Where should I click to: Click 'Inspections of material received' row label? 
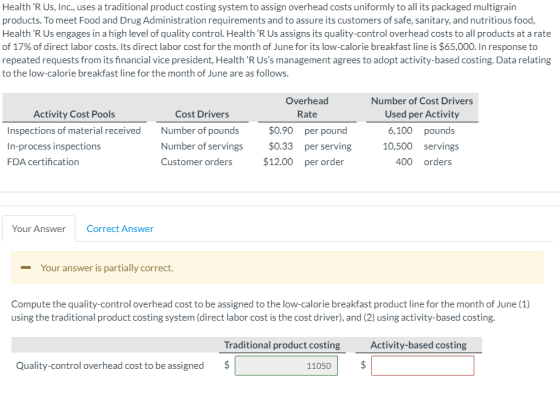click(74, 130)
